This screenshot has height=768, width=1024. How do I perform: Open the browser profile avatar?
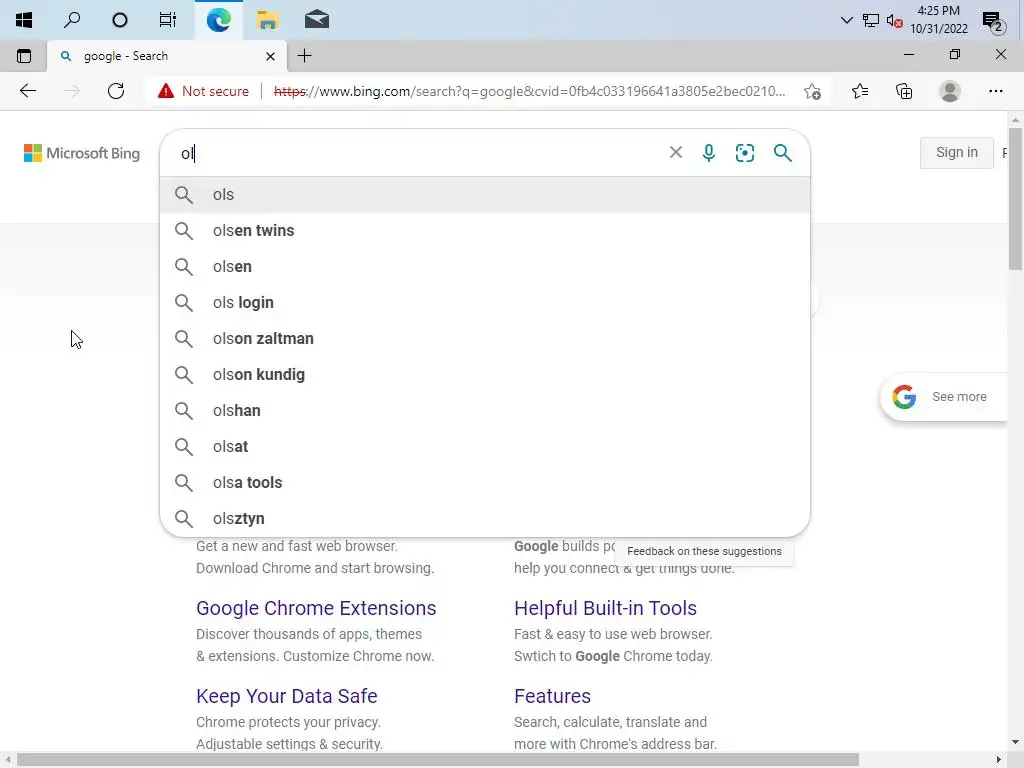(950, 91)
